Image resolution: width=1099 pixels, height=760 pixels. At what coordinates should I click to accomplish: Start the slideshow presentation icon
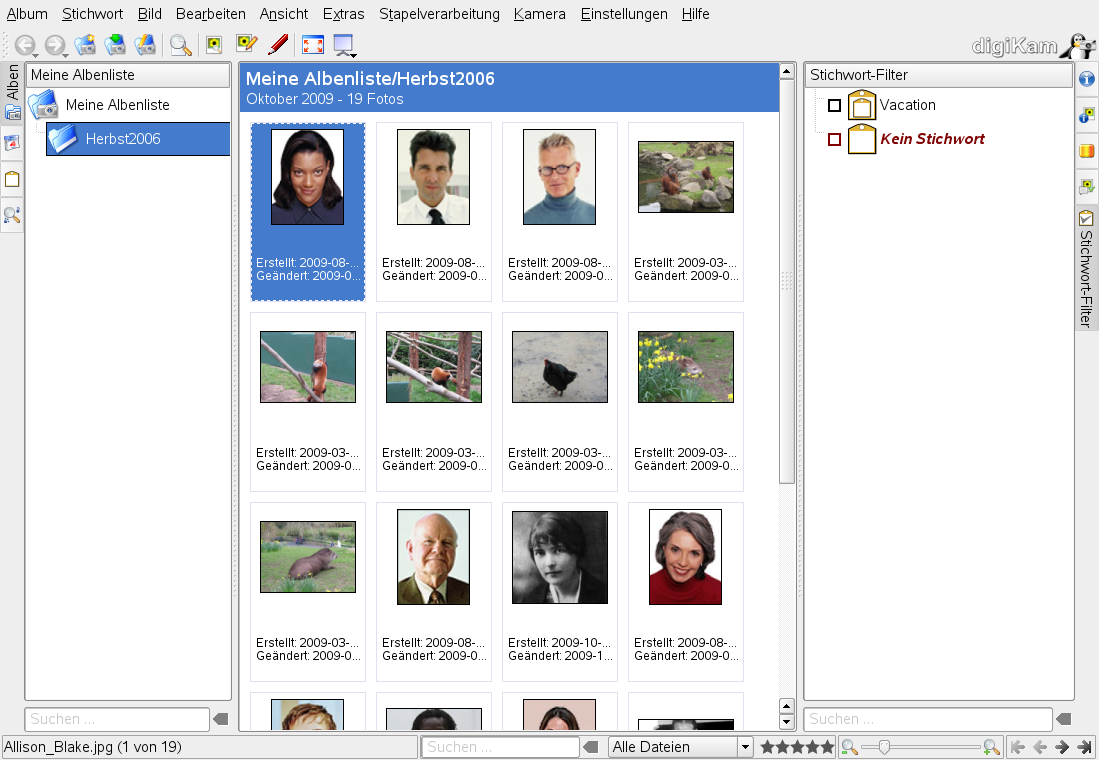(x=343, y=45)
